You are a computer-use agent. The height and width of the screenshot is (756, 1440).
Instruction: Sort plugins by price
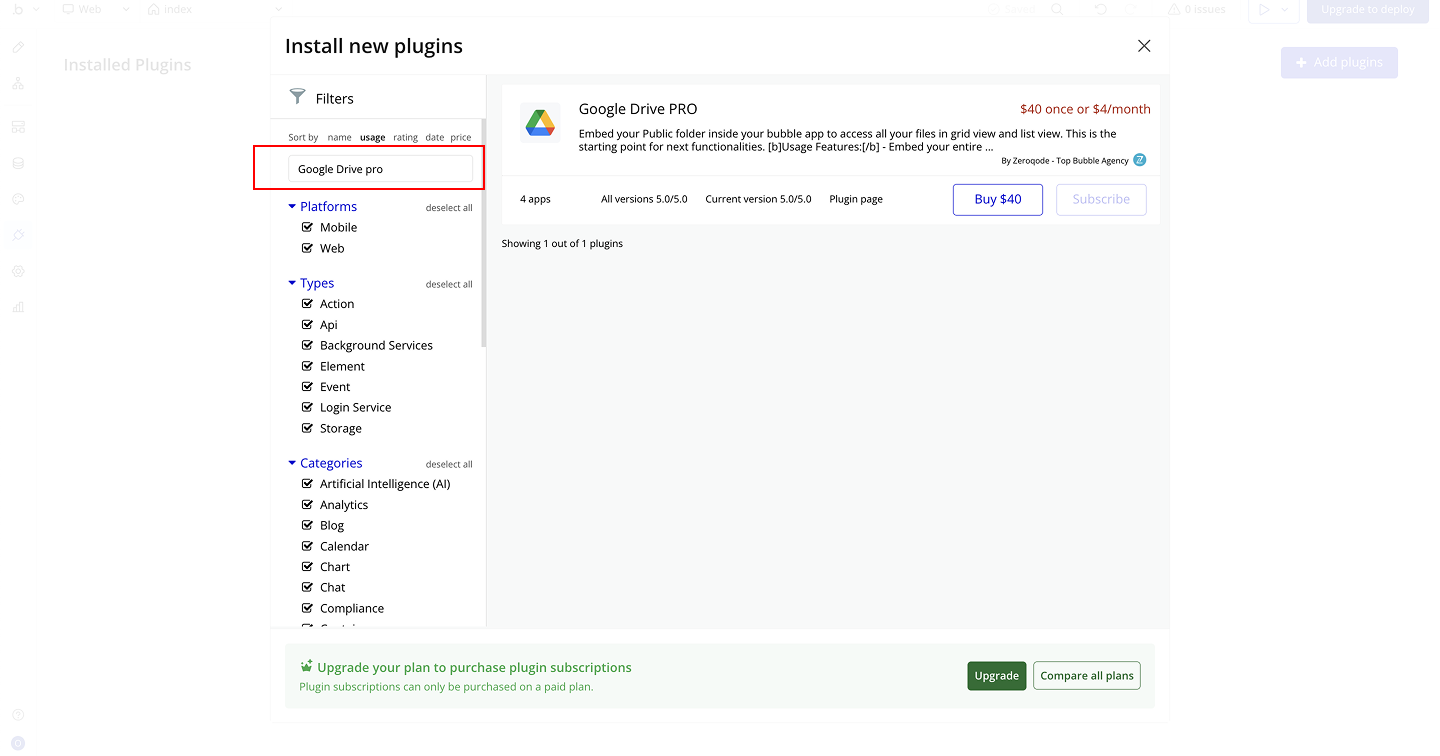(460, 138)
